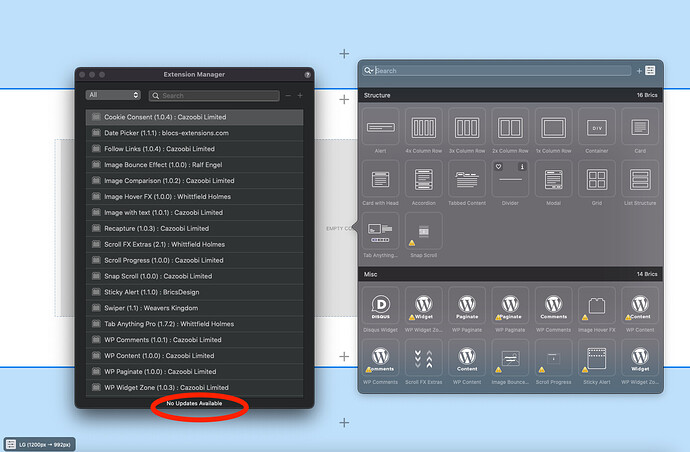Choose the Sticky Alert bric

click(x=597, y=358)
